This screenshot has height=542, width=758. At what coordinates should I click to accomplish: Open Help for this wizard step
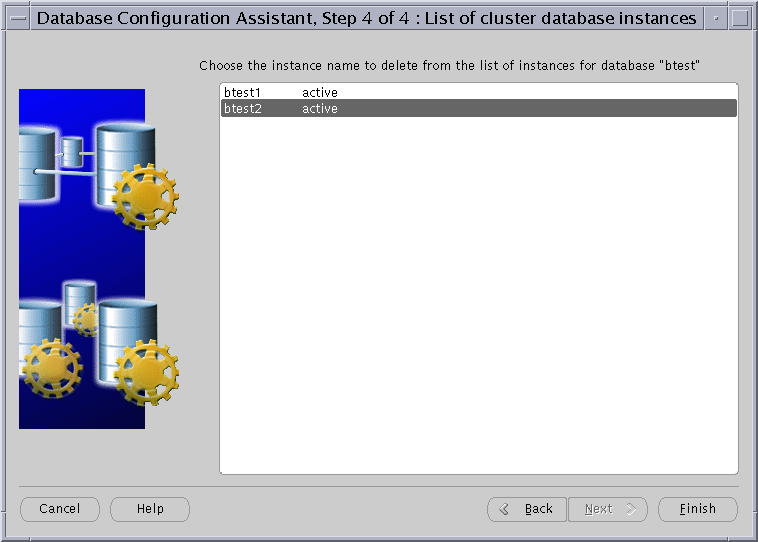(150, 509)
